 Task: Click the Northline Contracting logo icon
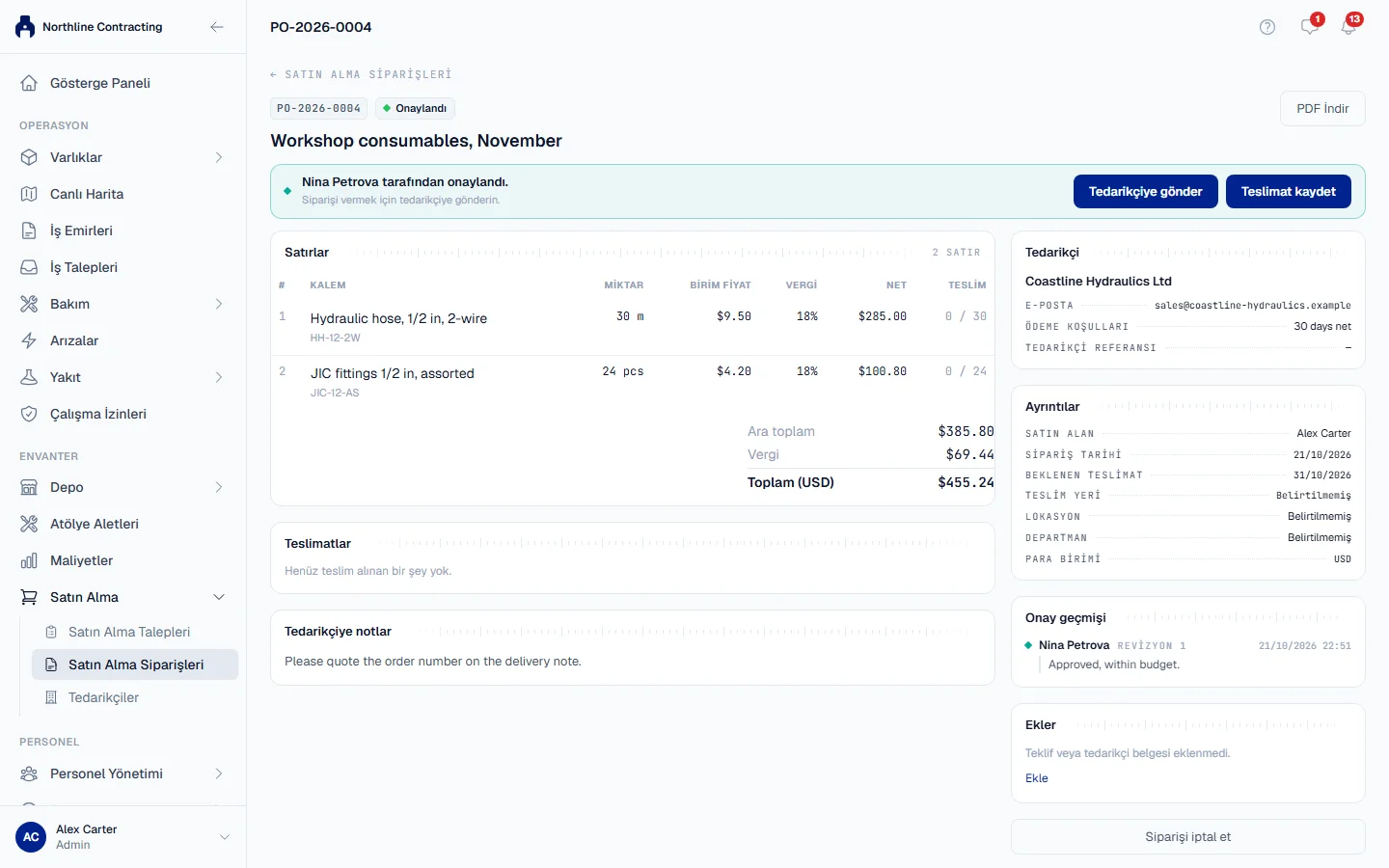[25, 27]
